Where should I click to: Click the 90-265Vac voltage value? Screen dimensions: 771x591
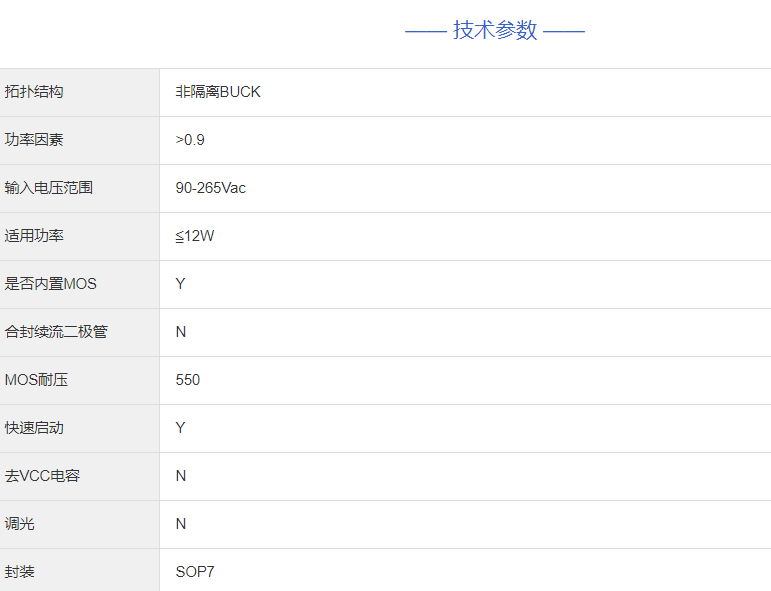210,188
